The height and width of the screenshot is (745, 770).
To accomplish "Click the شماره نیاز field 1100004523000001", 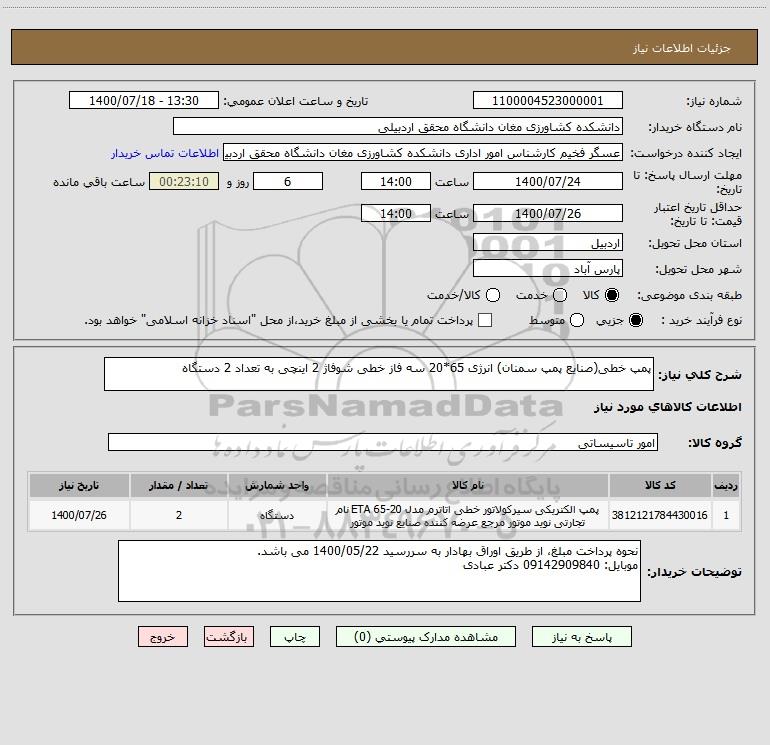I will (548, 100).
